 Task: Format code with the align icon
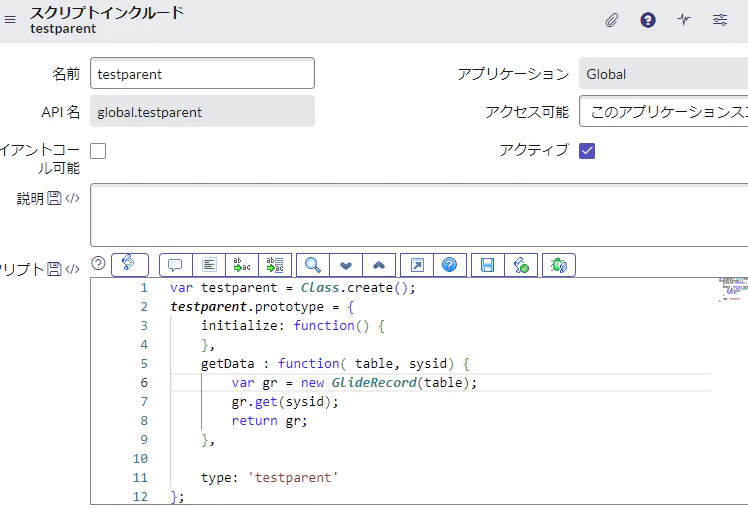pyautogui.click(x=209, y=265)
